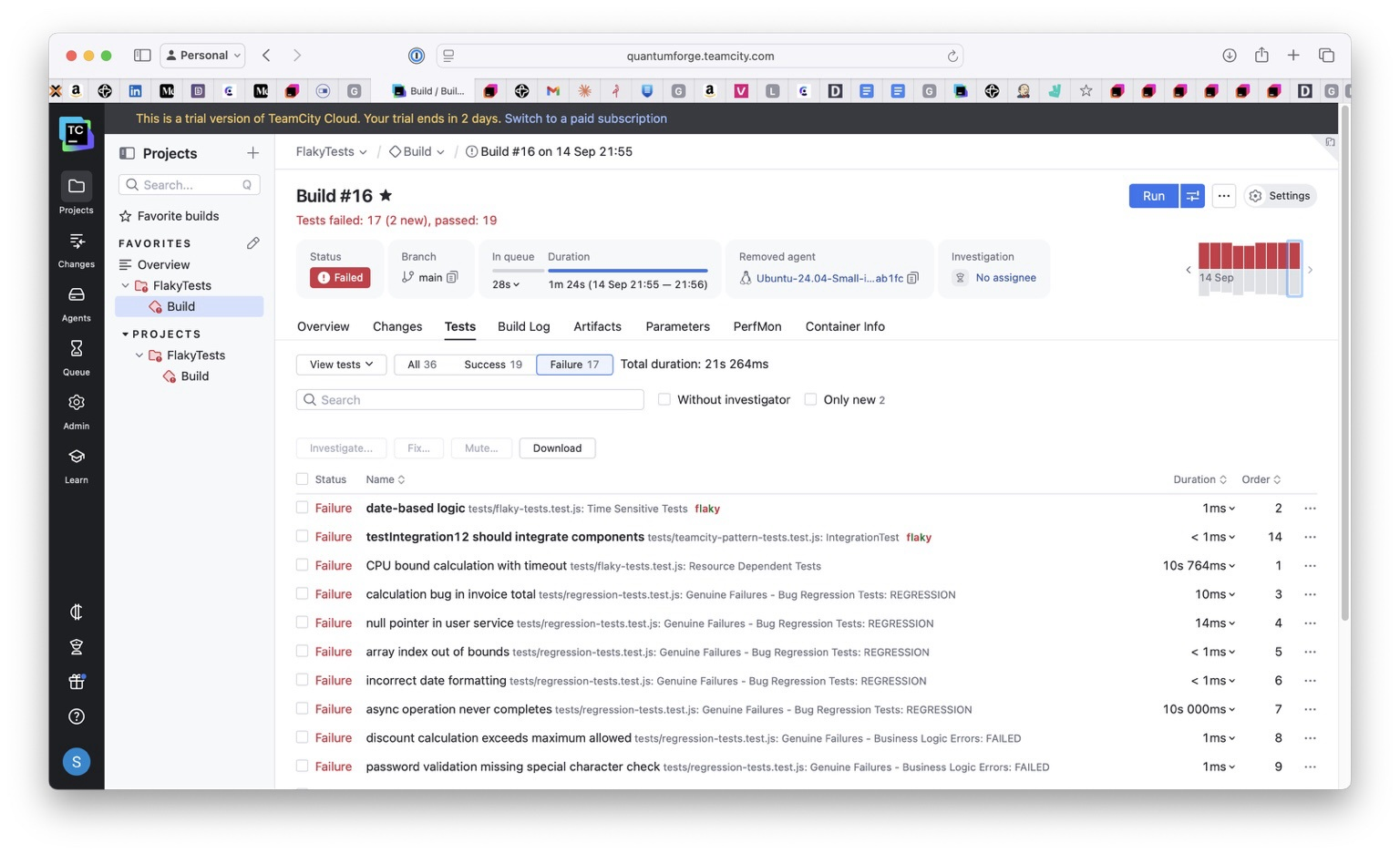Edit favorites with the pencil icon
Screen dimensions: 1400x854
pos(252,243)
